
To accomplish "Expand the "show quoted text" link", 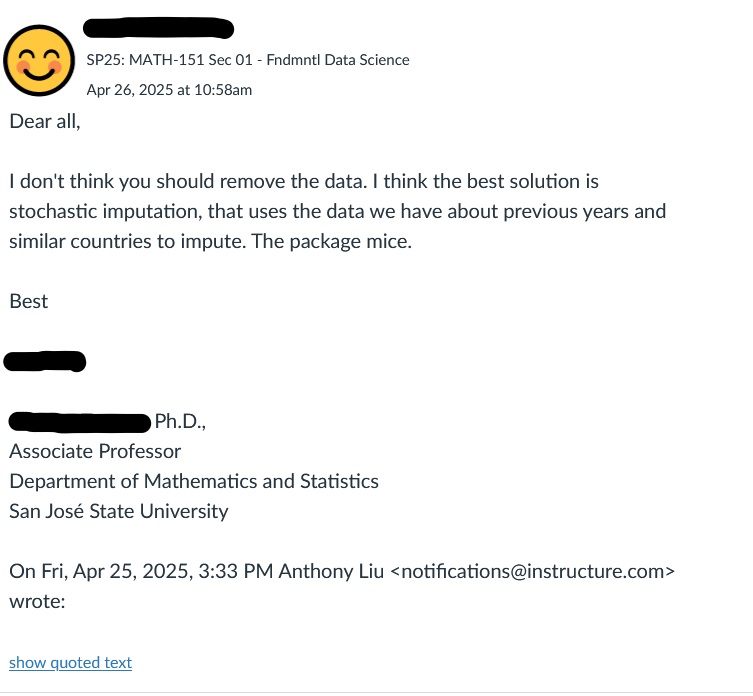I will [x=70, y=663].
